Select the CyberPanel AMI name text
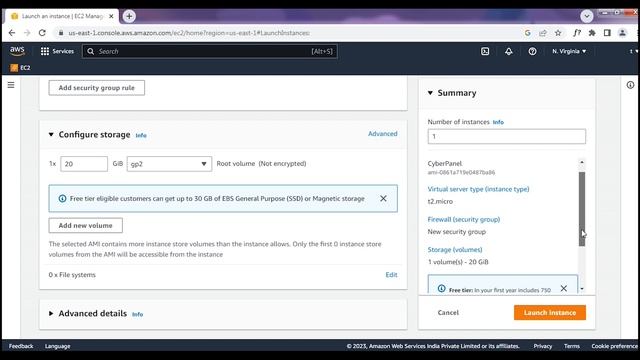Image resolution: width=640 pixels, height=360 pixels. 444,163
